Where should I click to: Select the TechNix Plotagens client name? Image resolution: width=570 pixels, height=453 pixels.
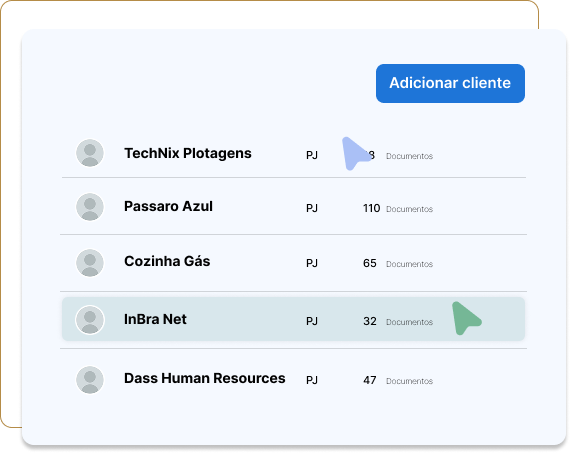188,154
